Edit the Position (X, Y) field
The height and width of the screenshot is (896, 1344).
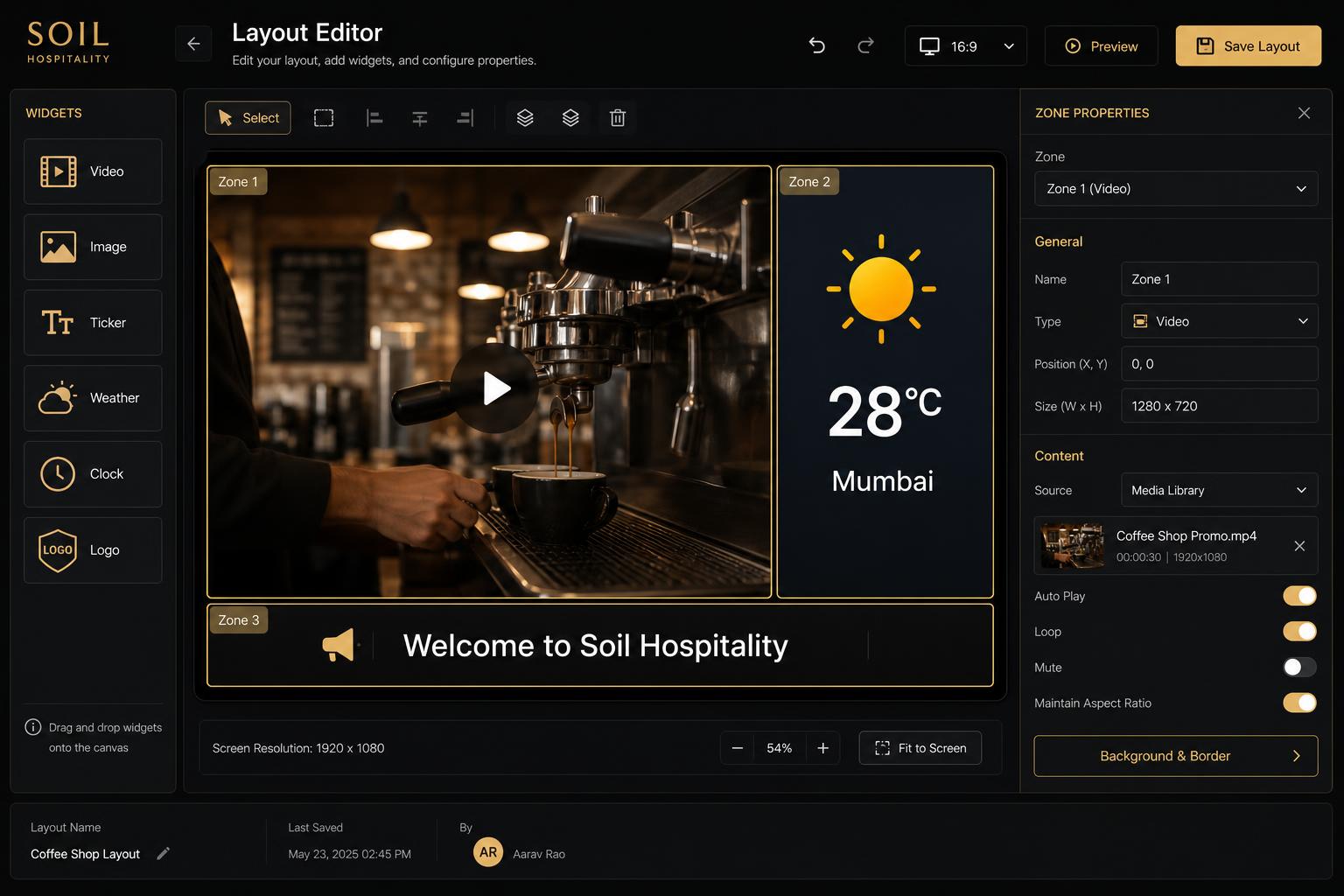click(x=1219, y=364)
